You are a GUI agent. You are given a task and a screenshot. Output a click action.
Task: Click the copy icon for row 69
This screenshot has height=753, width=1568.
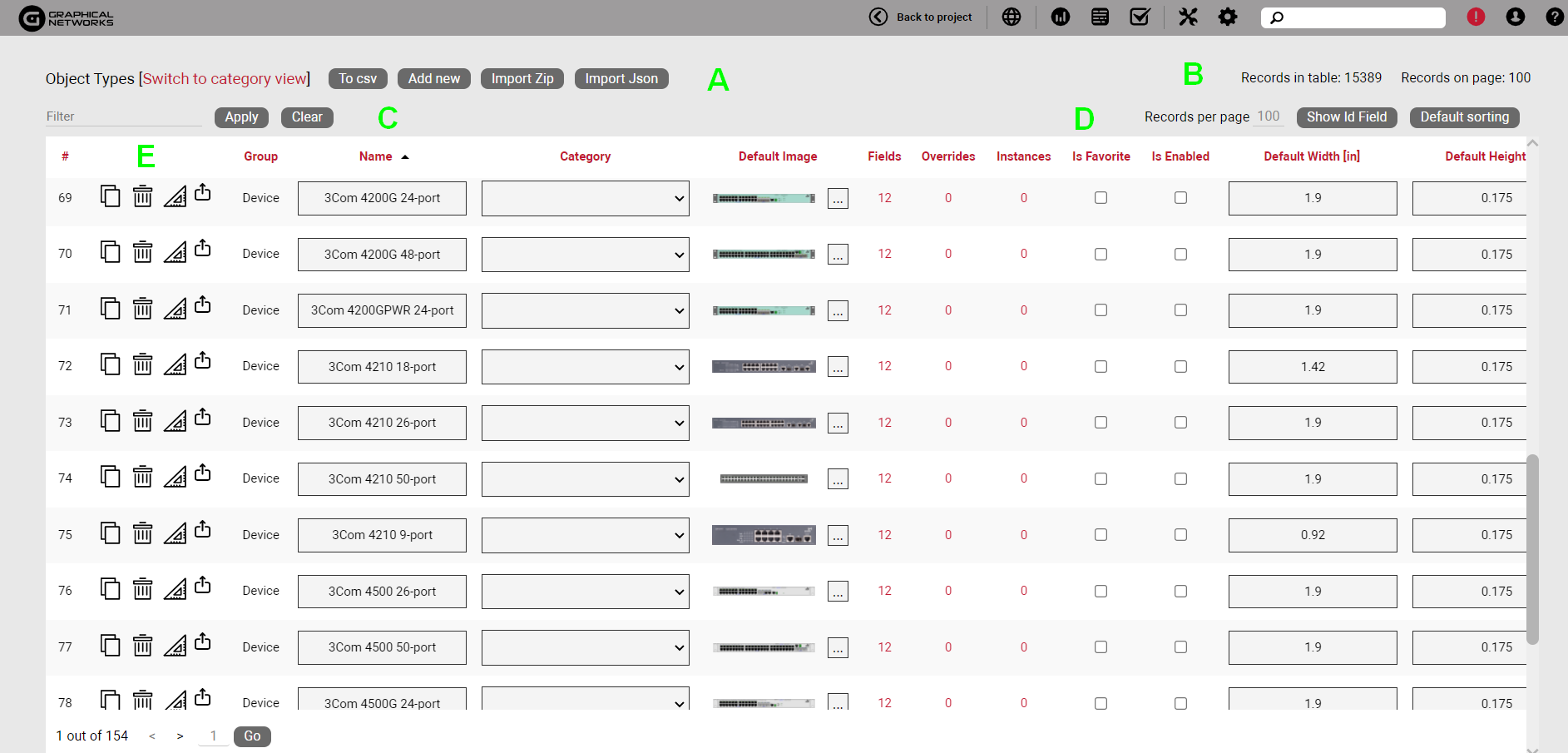pyautogui.click(x=110, y=196)
